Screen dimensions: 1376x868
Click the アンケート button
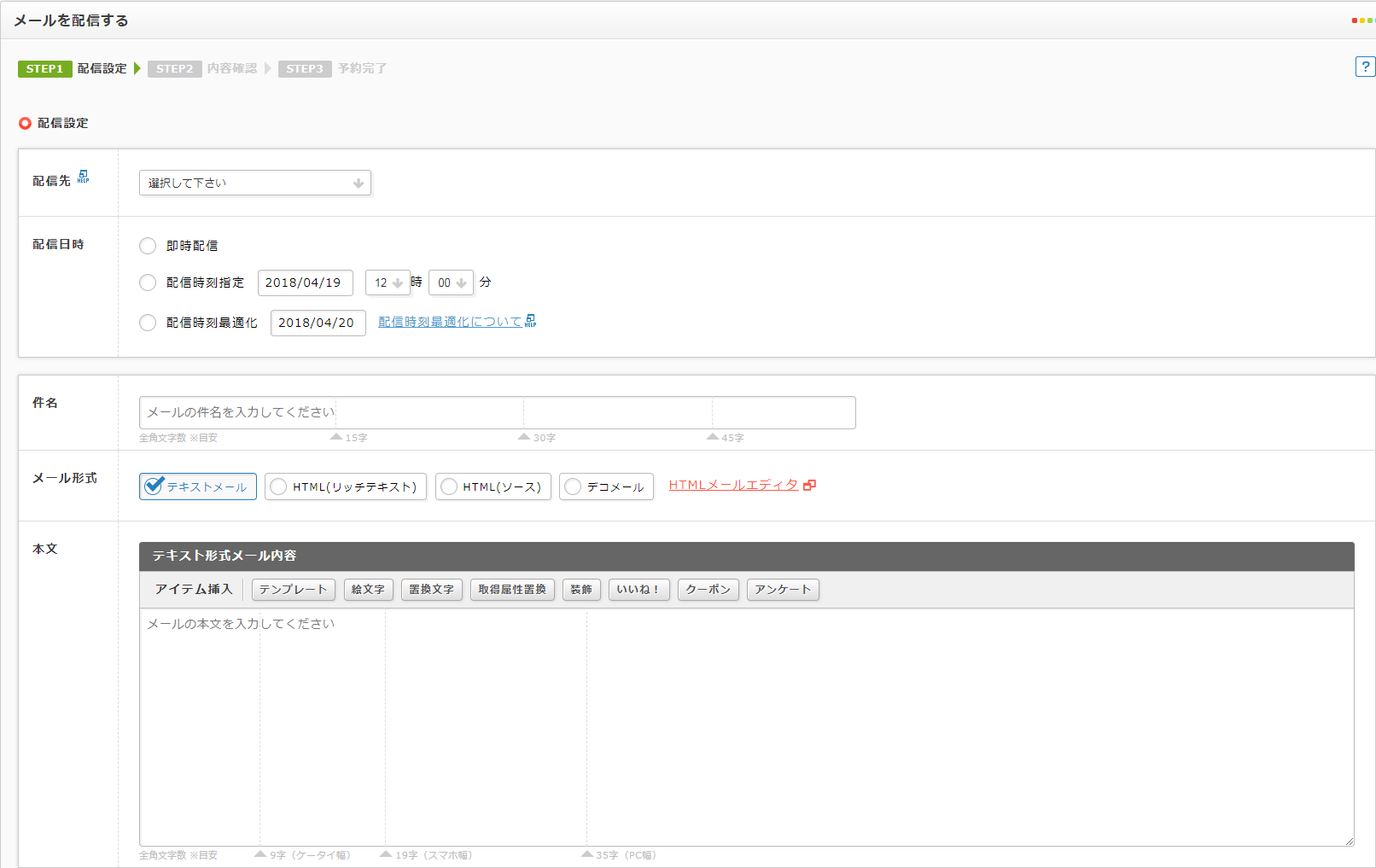pyautogui.click(x=783, y=590)
